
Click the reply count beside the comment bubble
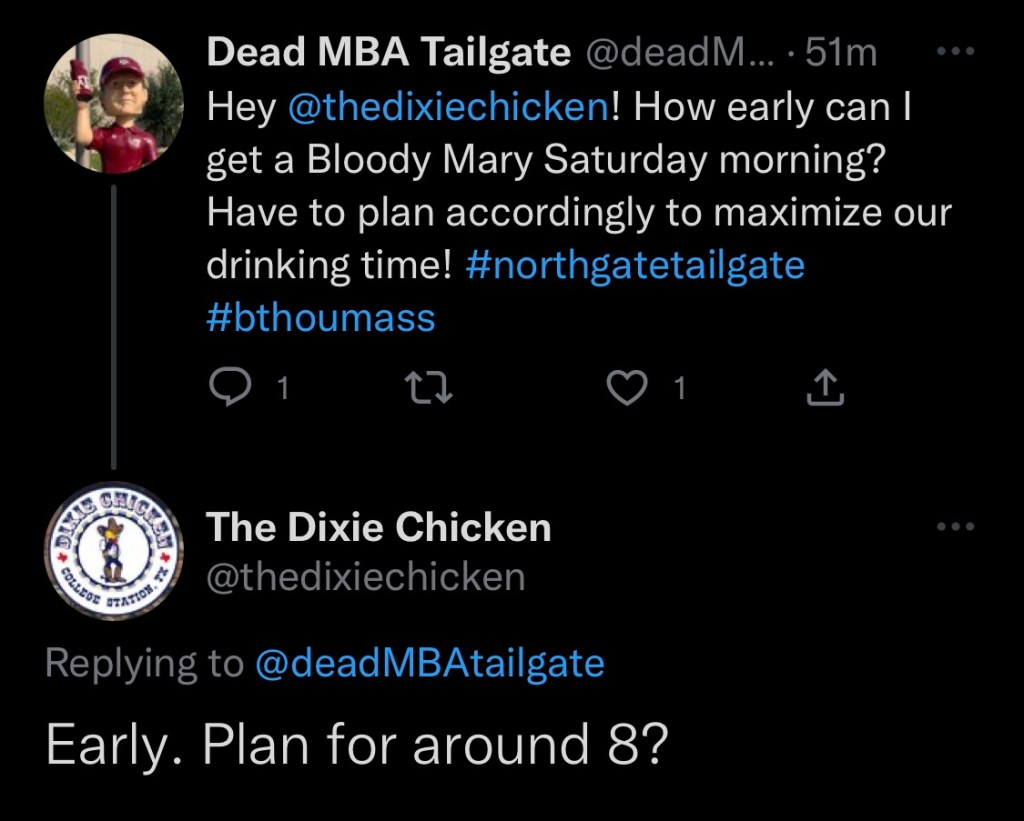click(282, 390)
